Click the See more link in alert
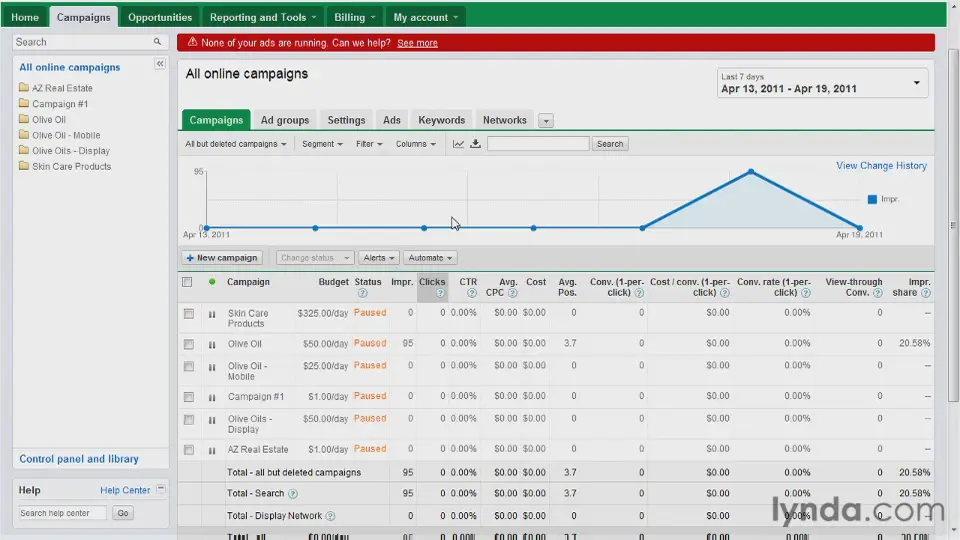The image size is (960, 540). 417,43
